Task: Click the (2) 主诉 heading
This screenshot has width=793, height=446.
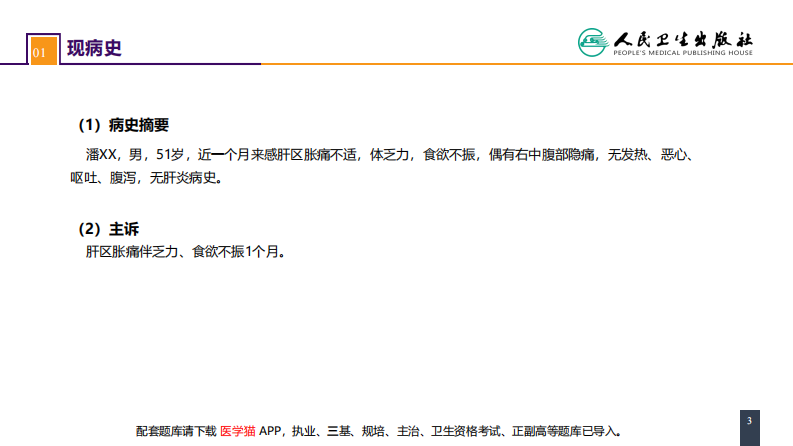Action: coord(108,229)
